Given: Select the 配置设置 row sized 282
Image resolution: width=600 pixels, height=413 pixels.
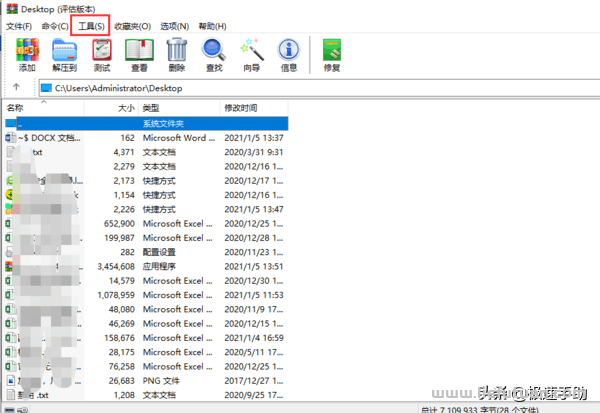Looking at the screenshot, I should click(147, 252).
